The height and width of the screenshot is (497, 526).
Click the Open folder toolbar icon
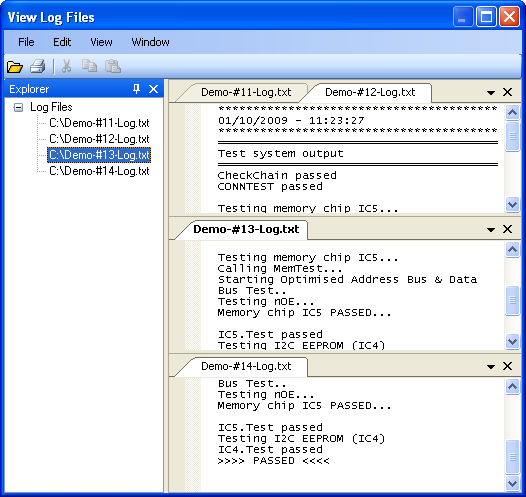15,66
